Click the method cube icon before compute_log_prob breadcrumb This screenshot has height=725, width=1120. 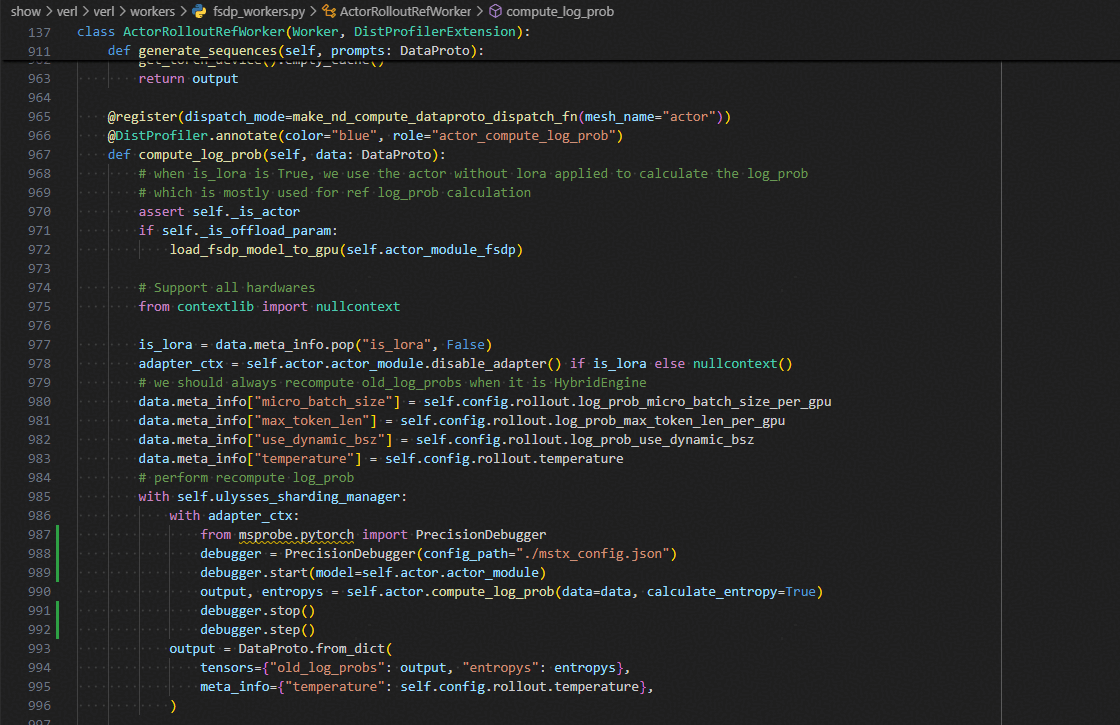pyautogui.click(x=495, y=11)
